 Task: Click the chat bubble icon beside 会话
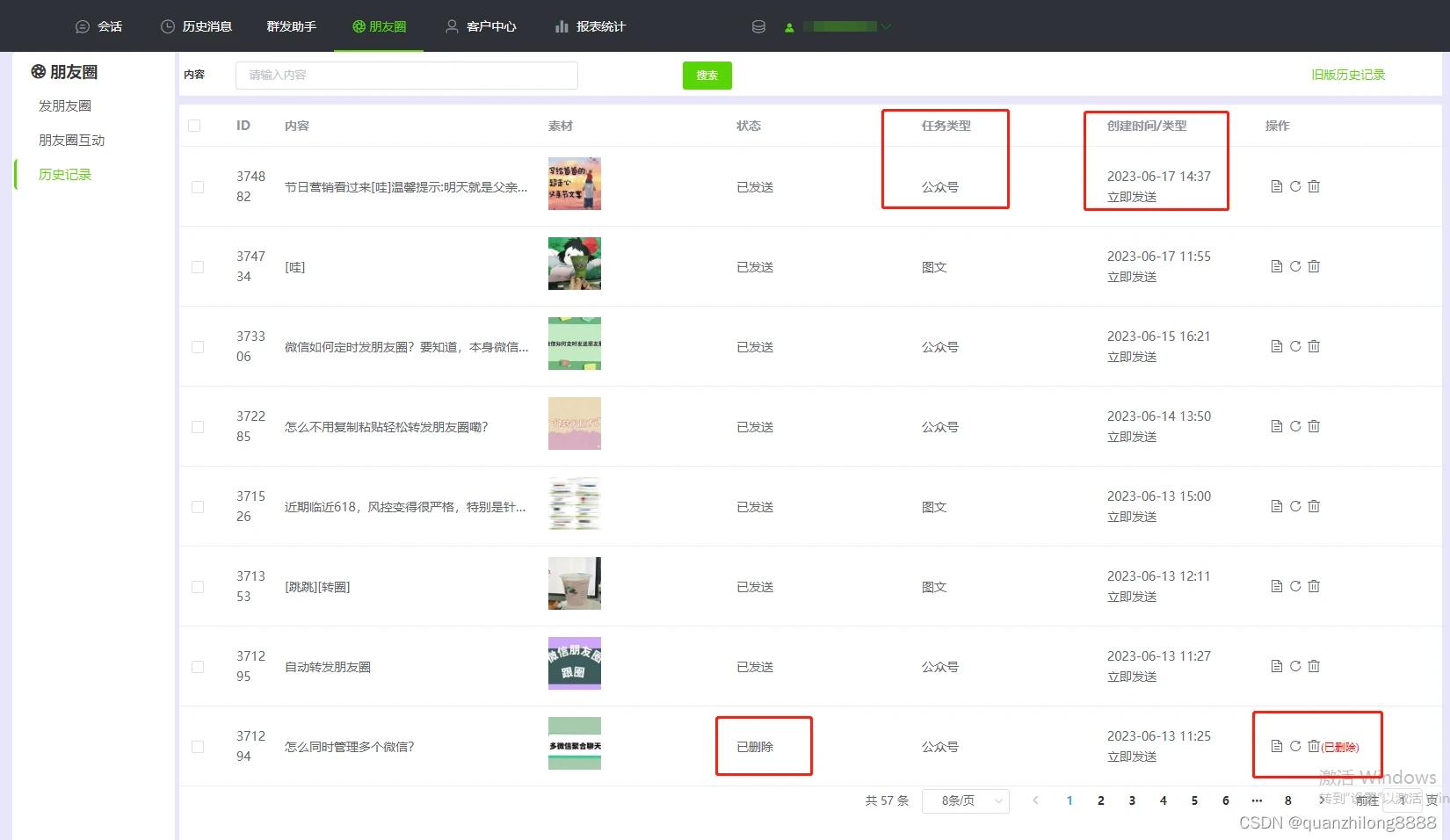(x=82, y=25)
